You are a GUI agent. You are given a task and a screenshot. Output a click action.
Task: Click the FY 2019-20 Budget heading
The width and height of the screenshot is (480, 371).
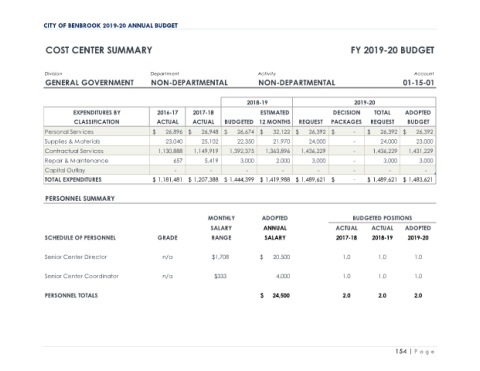[x=392, y=50]
